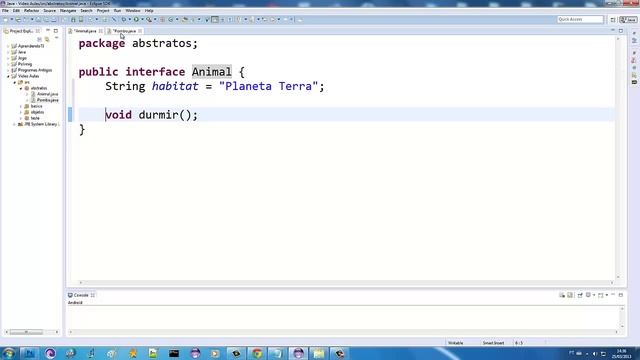This screenshot has height=360, width=640.
Task: Open the Run menu
Action: coord(117,11)
